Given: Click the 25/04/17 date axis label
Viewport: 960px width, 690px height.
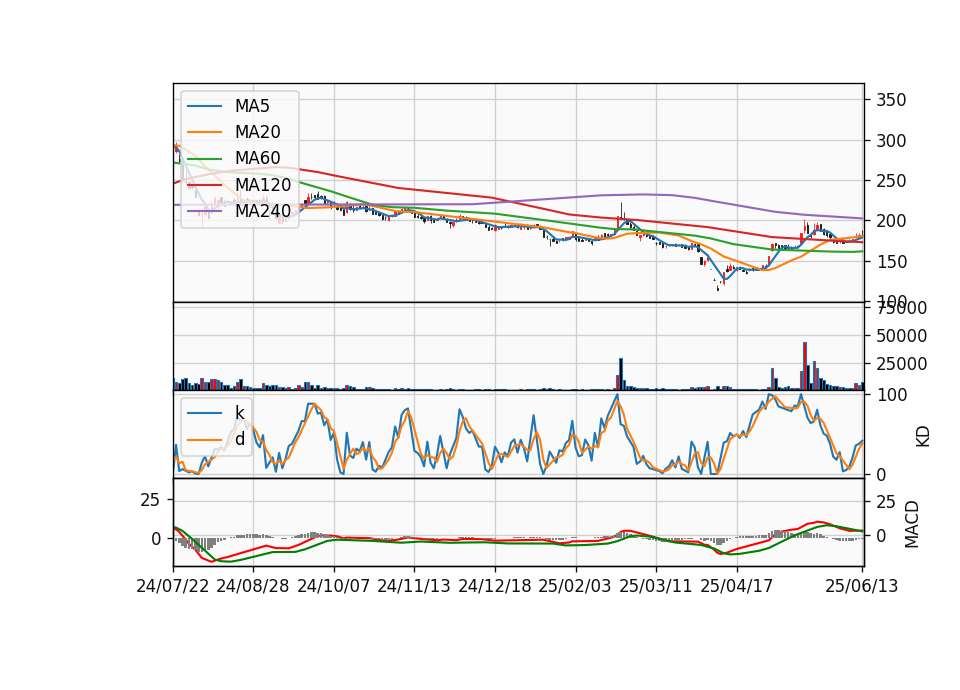Looking at the screenshot, I should 737,586.
